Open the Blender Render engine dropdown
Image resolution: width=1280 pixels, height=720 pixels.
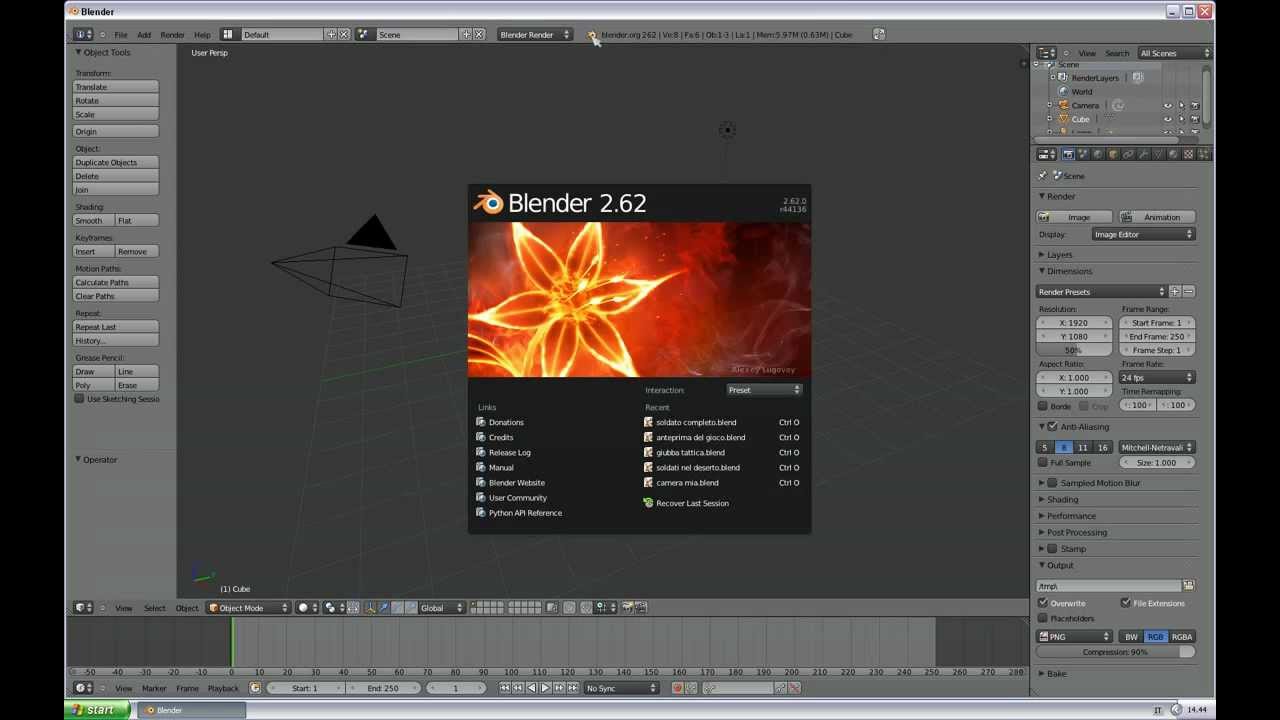click(535, 34)
